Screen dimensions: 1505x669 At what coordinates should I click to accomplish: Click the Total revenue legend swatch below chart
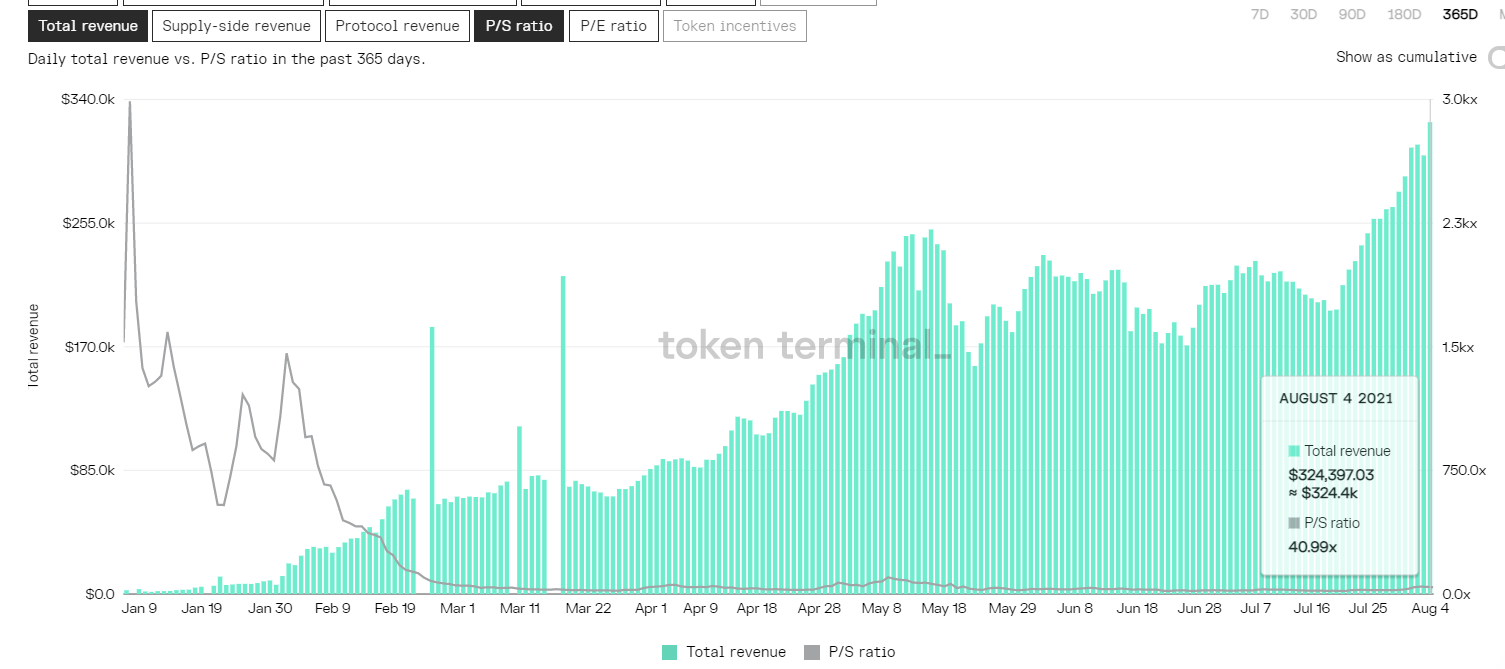pyautogui.click(x=670, y=652)
